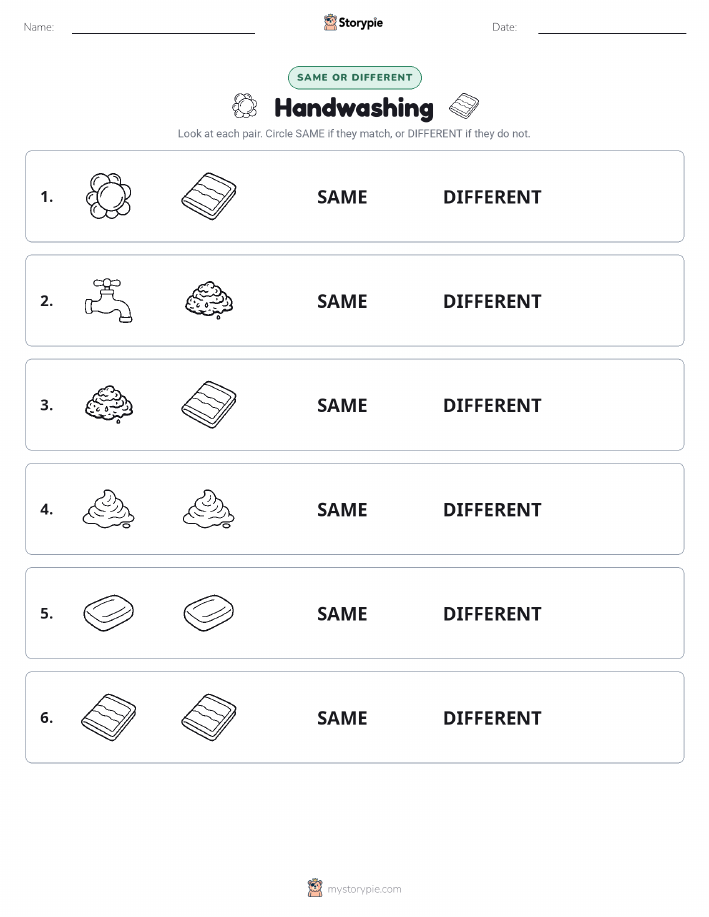This screenshot has height=917, width=709.
Task: Choose DIFFERENT for question 3
Action: [x=492, y=405]
